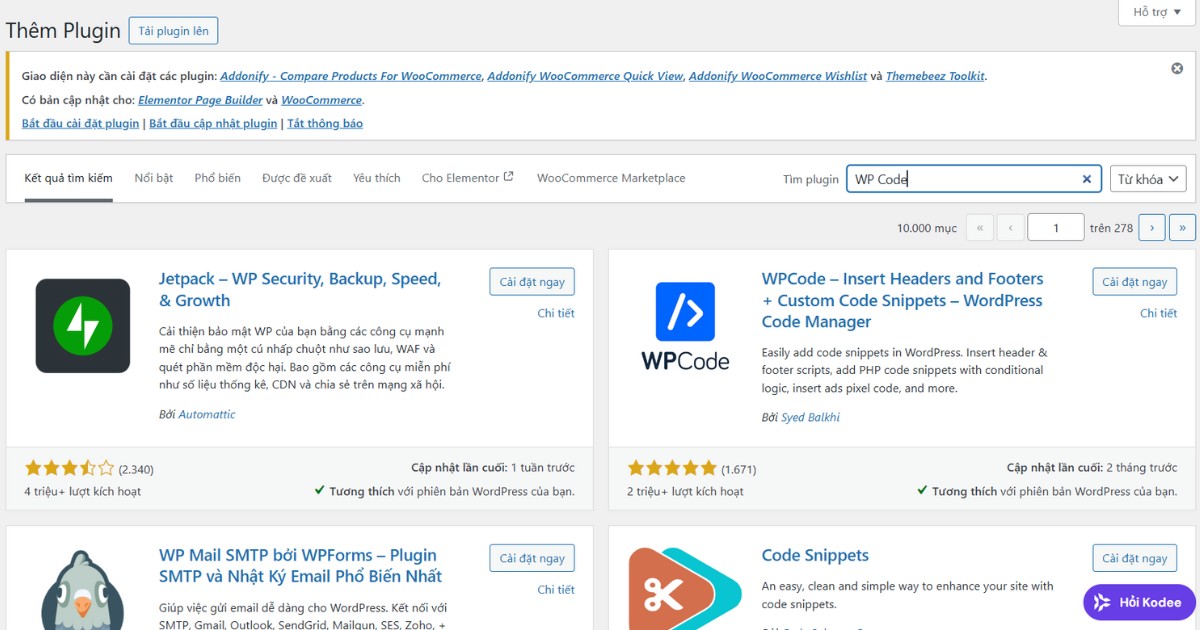
Task: Click the Jetpack plugin icon
Action: [83, 326]
